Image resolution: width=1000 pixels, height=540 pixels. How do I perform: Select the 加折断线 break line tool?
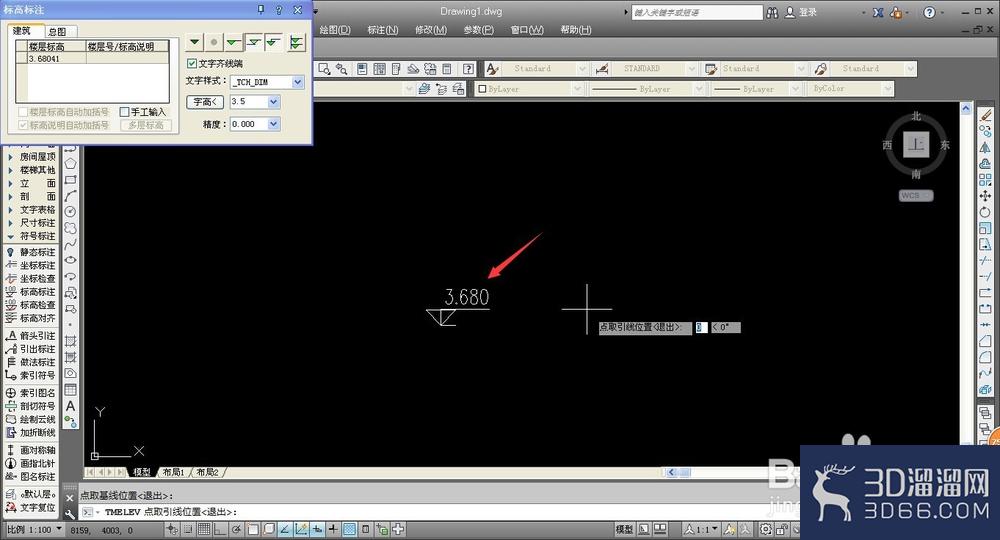click(31, 433)
